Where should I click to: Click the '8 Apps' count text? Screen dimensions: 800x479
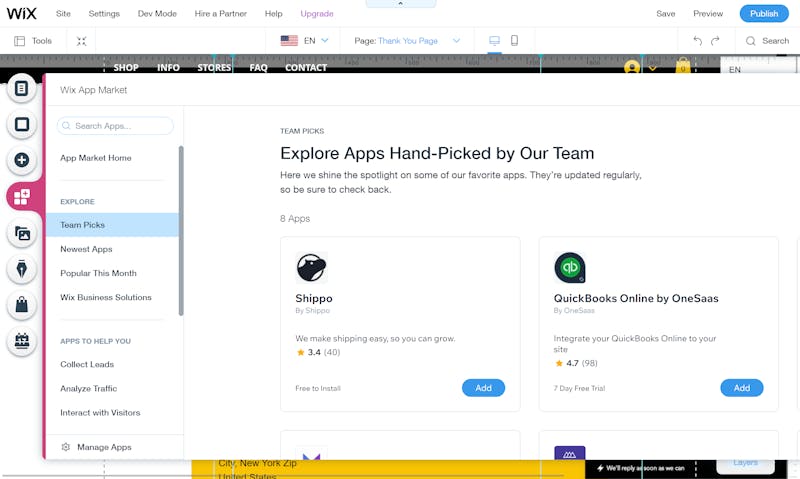click(x=295, y=218)
